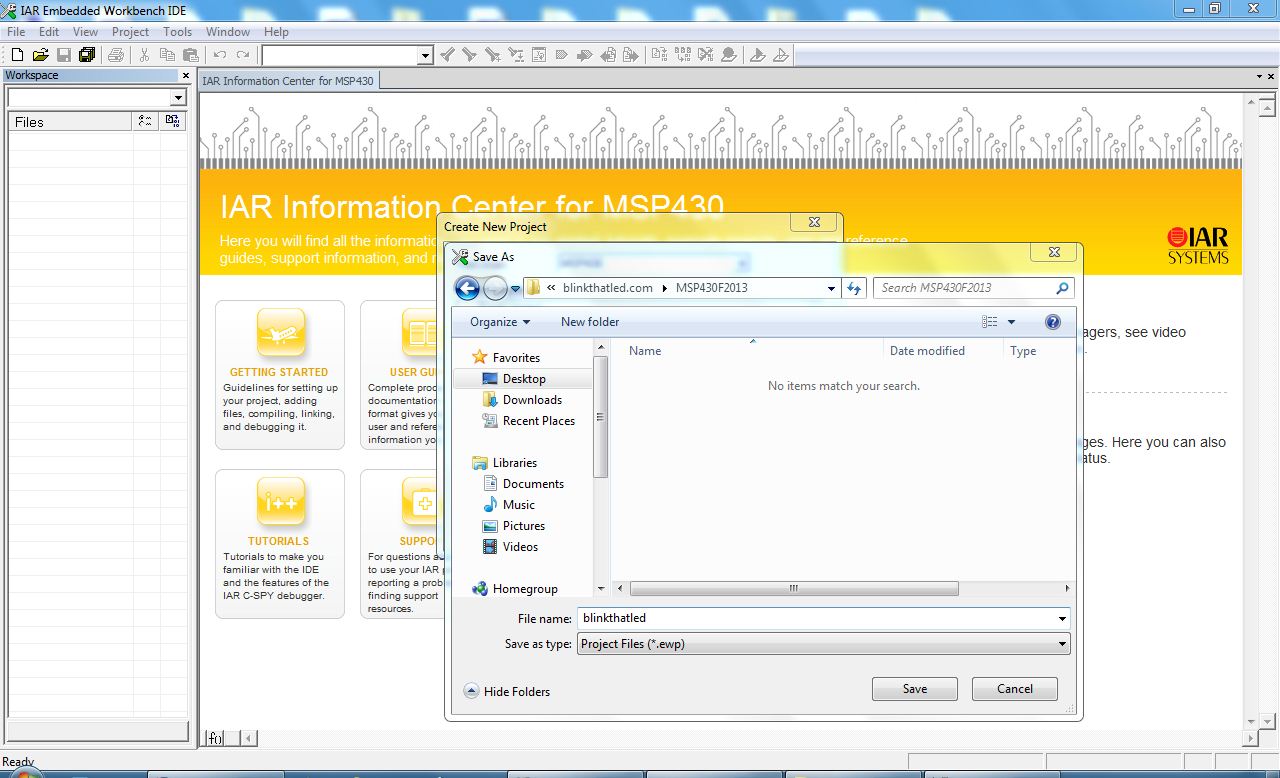Click the Paste clipboard icon
The height and width of the screenshot is (778, 1280).
[x=191, y=55]
